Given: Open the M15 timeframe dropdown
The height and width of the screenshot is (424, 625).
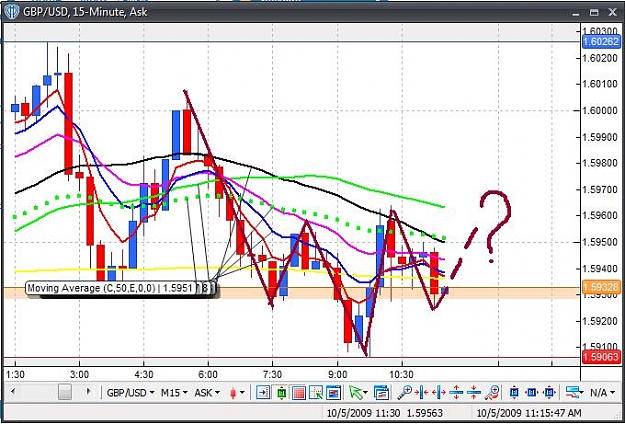Looking at the screenshot, I should pyautogui.click(x=174, y=393).
